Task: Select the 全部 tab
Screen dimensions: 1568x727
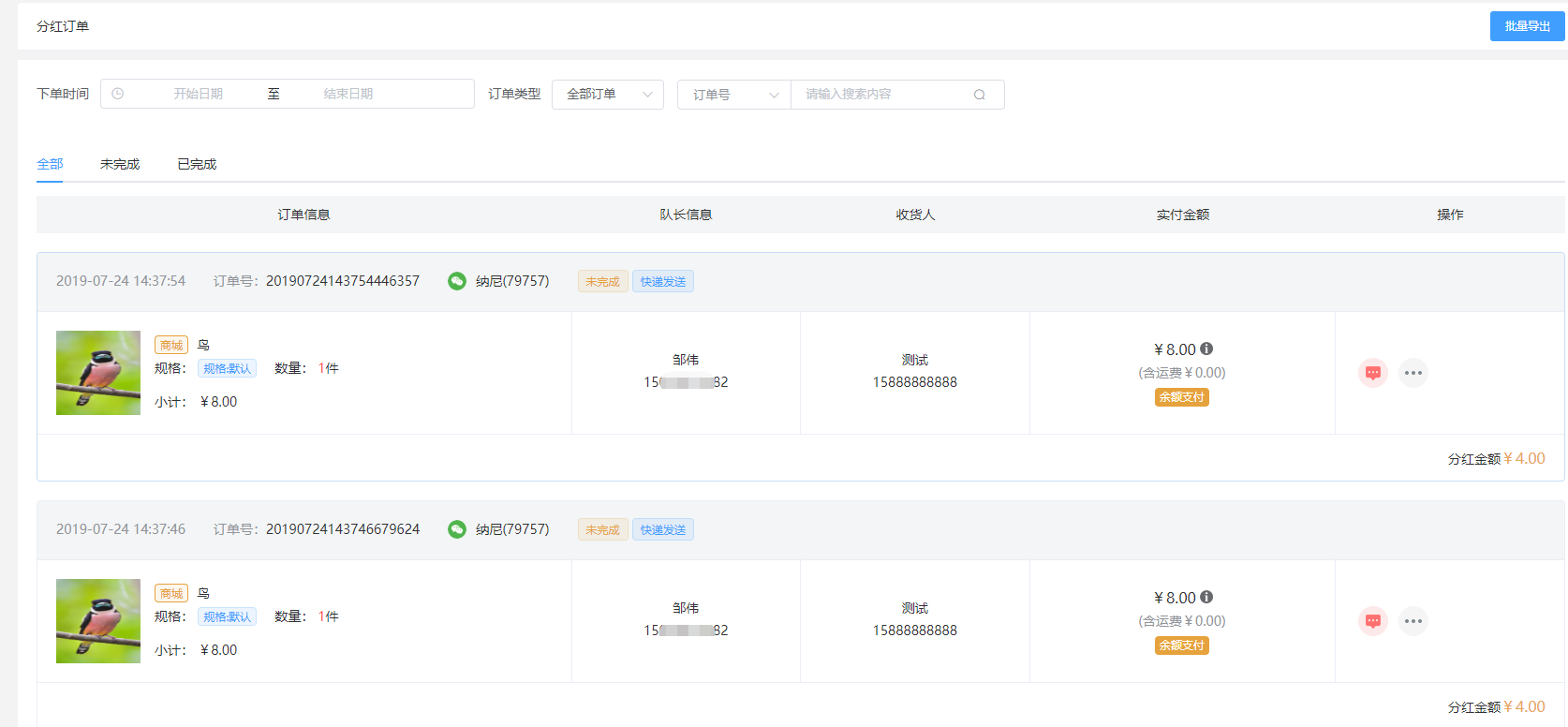Action: [x=50, y=164]
